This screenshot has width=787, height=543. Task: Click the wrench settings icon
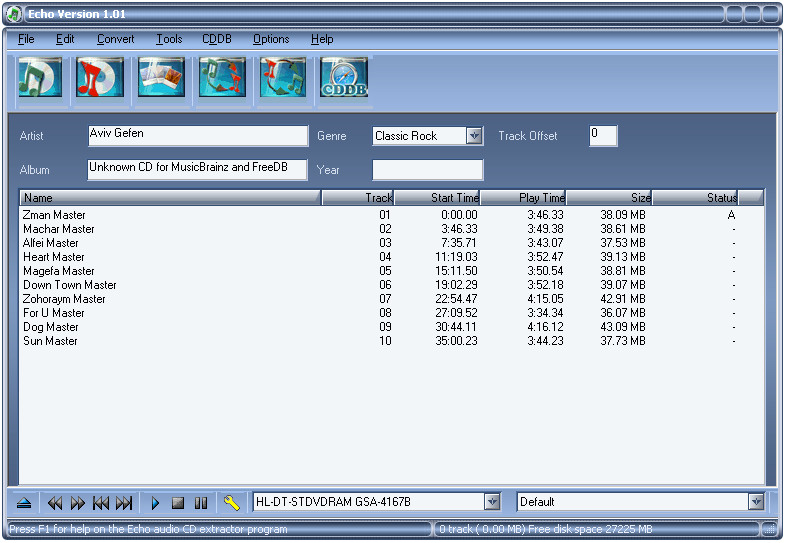coord(231,503)
